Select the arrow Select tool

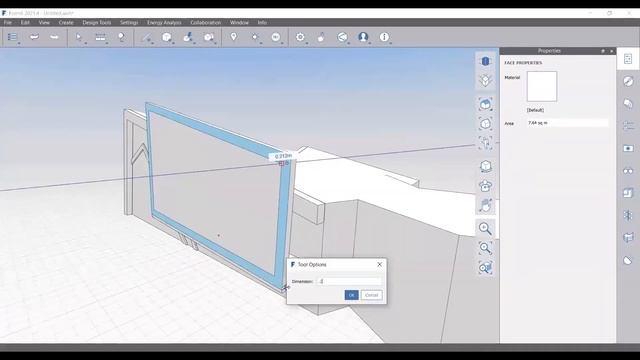click(79, 37)
